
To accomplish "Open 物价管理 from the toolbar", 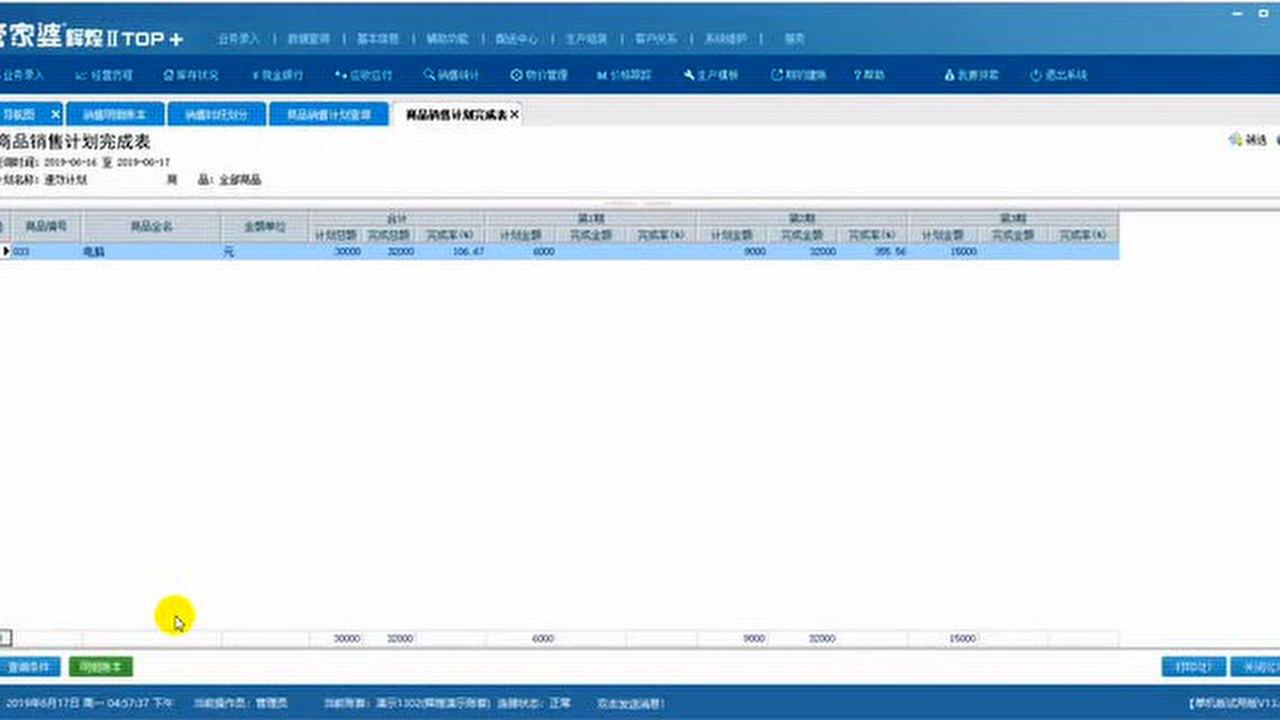I will click(539, 75).
